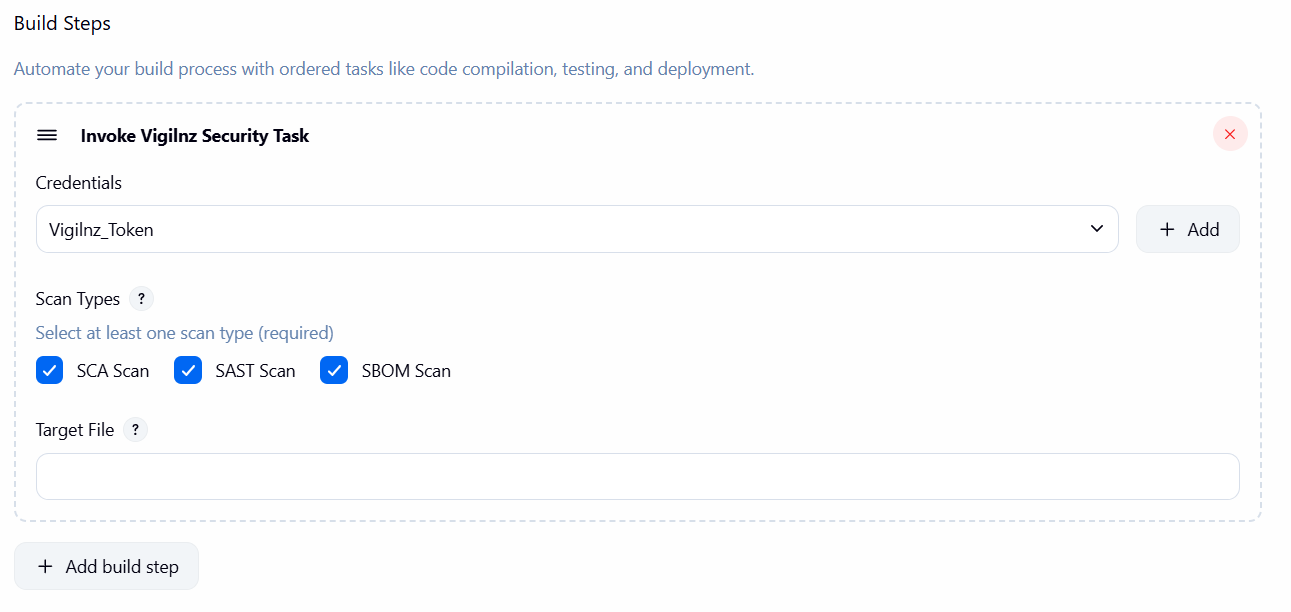Click Add build step button
This screenshot has width=1291, height=612.
tap(106, 566)
